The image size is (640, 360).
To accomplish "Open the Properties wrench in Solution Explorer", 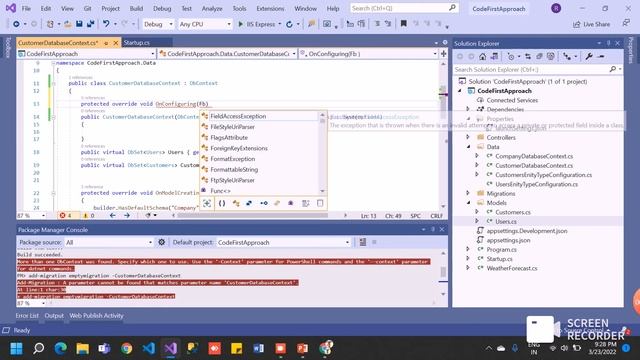I will tap(589, 56).
